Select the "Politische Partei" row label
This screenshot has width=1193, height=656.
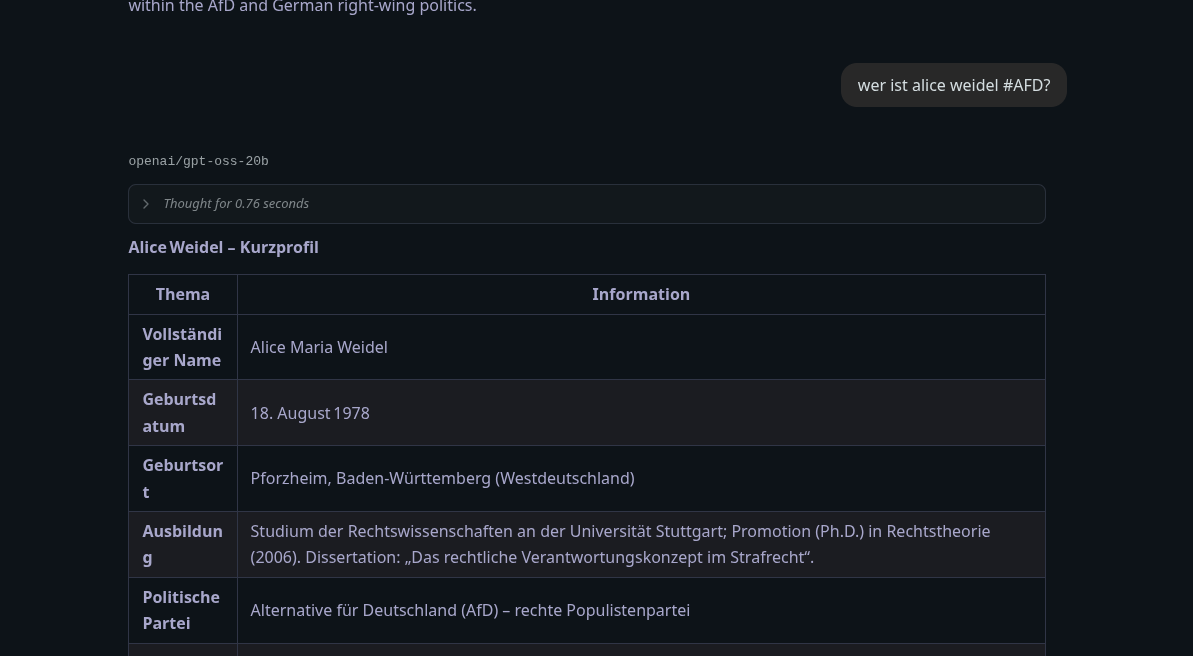pos(181,610)
